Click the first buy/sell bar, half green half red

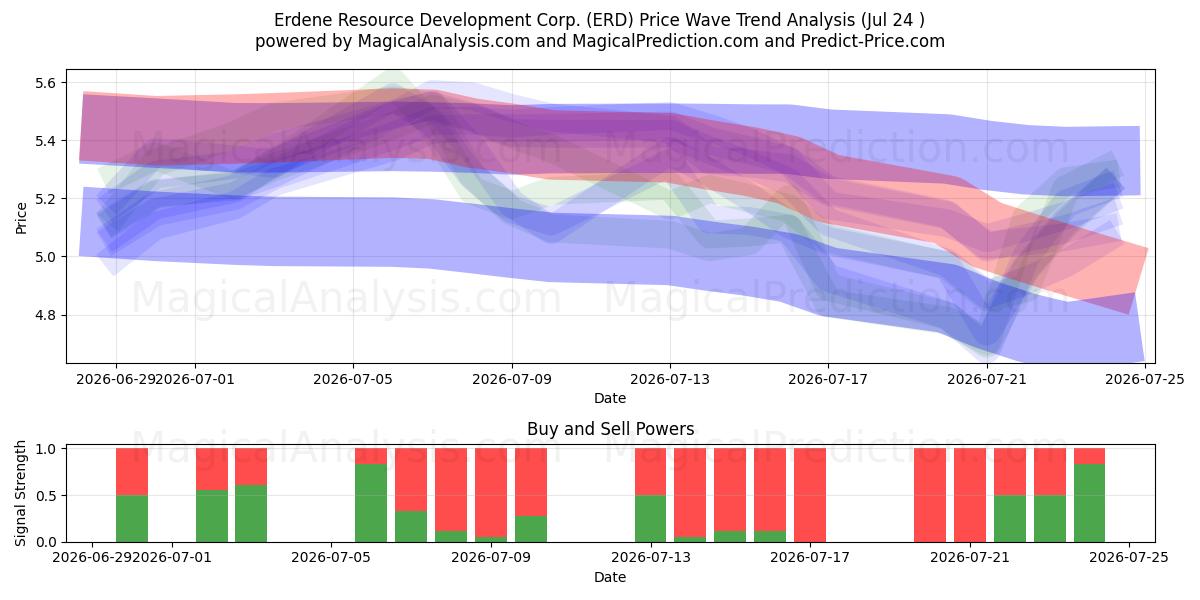(x=132, y=495)
